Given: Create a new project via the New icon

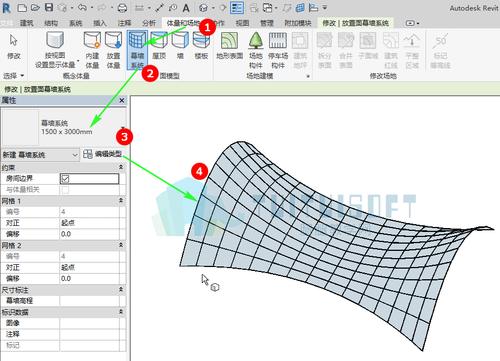Looking at the screenshot, I should point(22,8).
